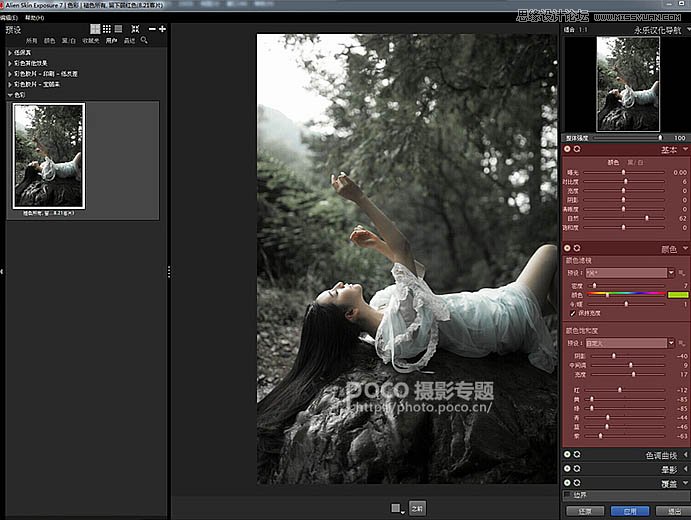Switch presets to list view
Viewport: 691px width, 520px height.
pyautogui.click(x=118, y=29)
